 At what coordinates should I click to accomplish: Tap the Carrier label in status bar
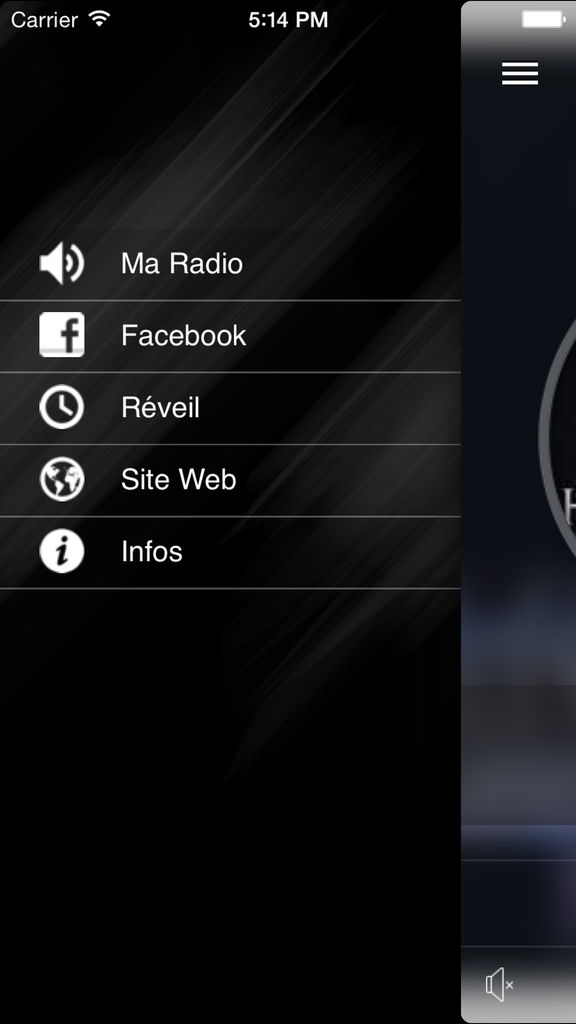(x=44, y=20)
